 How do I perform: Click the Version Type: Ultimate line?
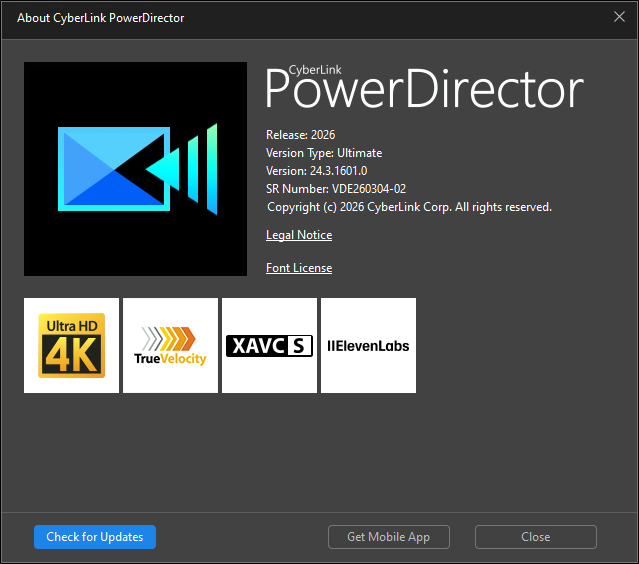[x=324, y=153]
